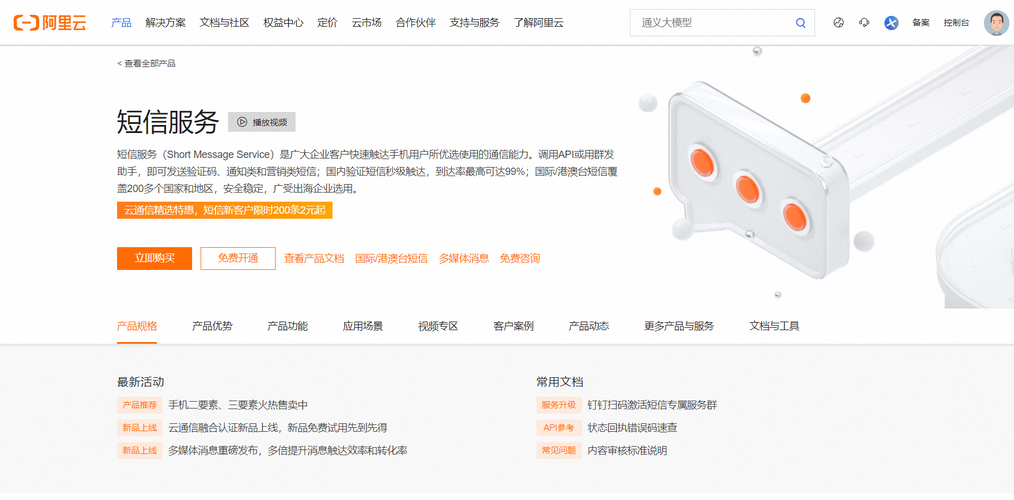Open 手机二要素、三要素火热售卖中

coord(238,405)
